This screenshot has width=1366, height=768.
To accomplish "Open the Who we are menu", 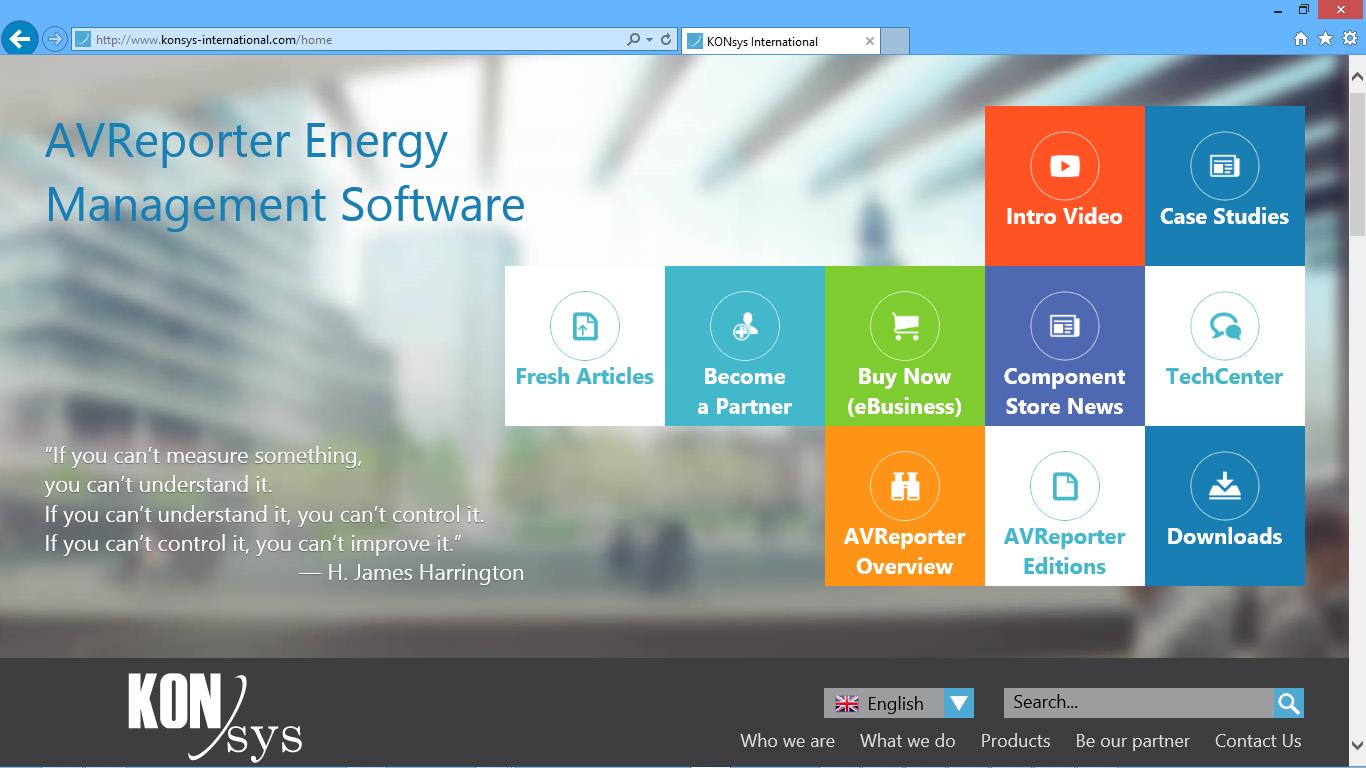I will tap(787, 741).
